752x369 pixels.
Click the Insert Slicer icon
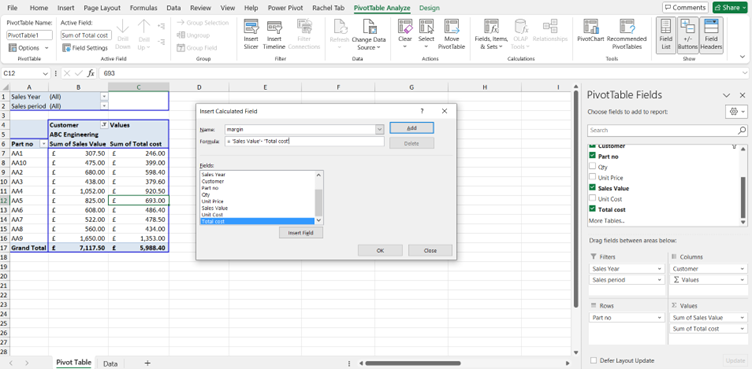point(251,35)
